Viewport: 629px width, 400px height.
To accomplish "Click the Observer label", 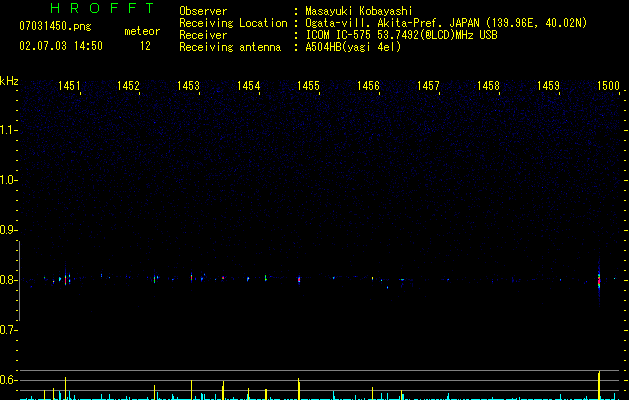I will [203, 11].
